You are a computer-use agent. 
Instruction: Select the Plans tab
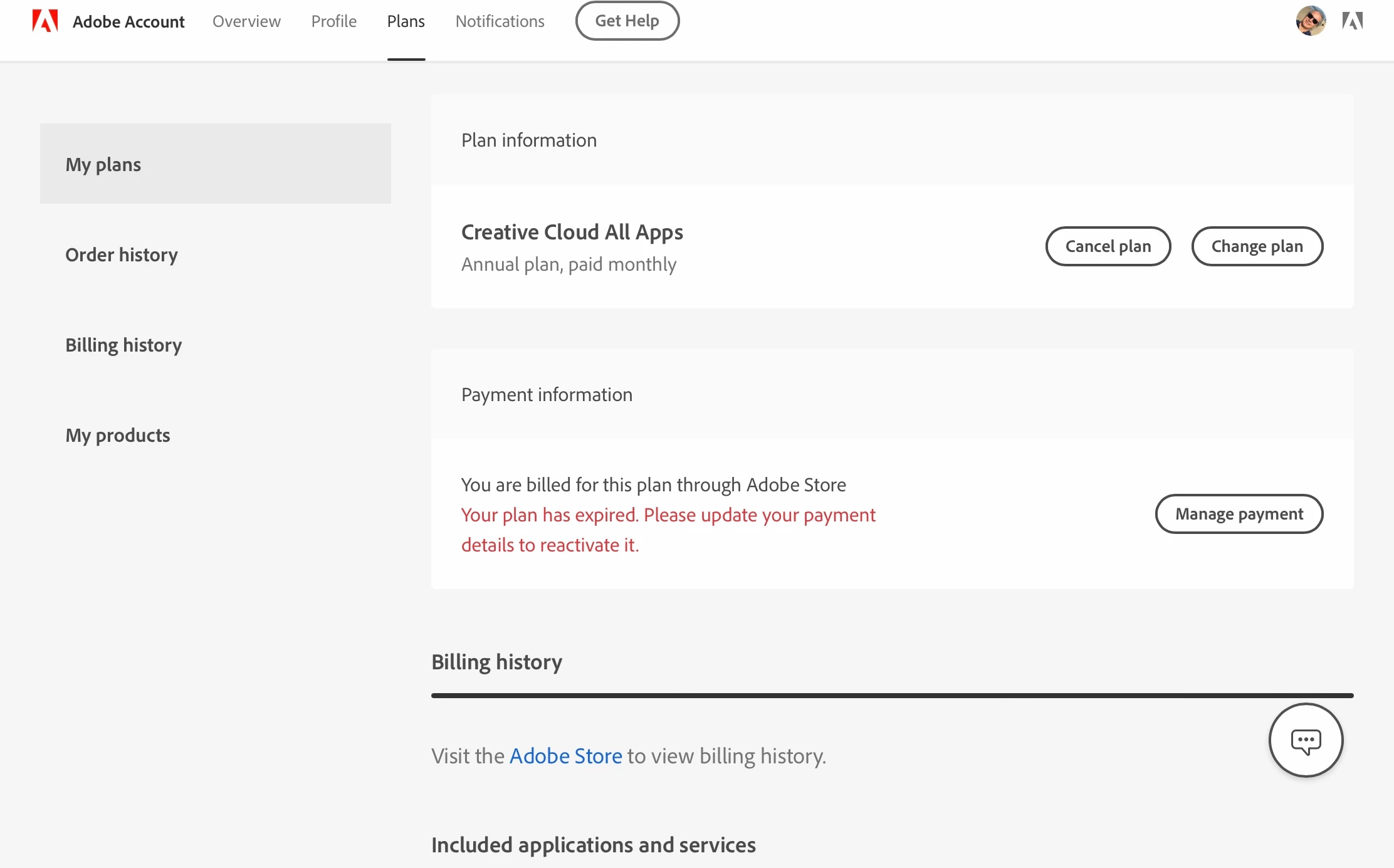(x=406, y=21)
